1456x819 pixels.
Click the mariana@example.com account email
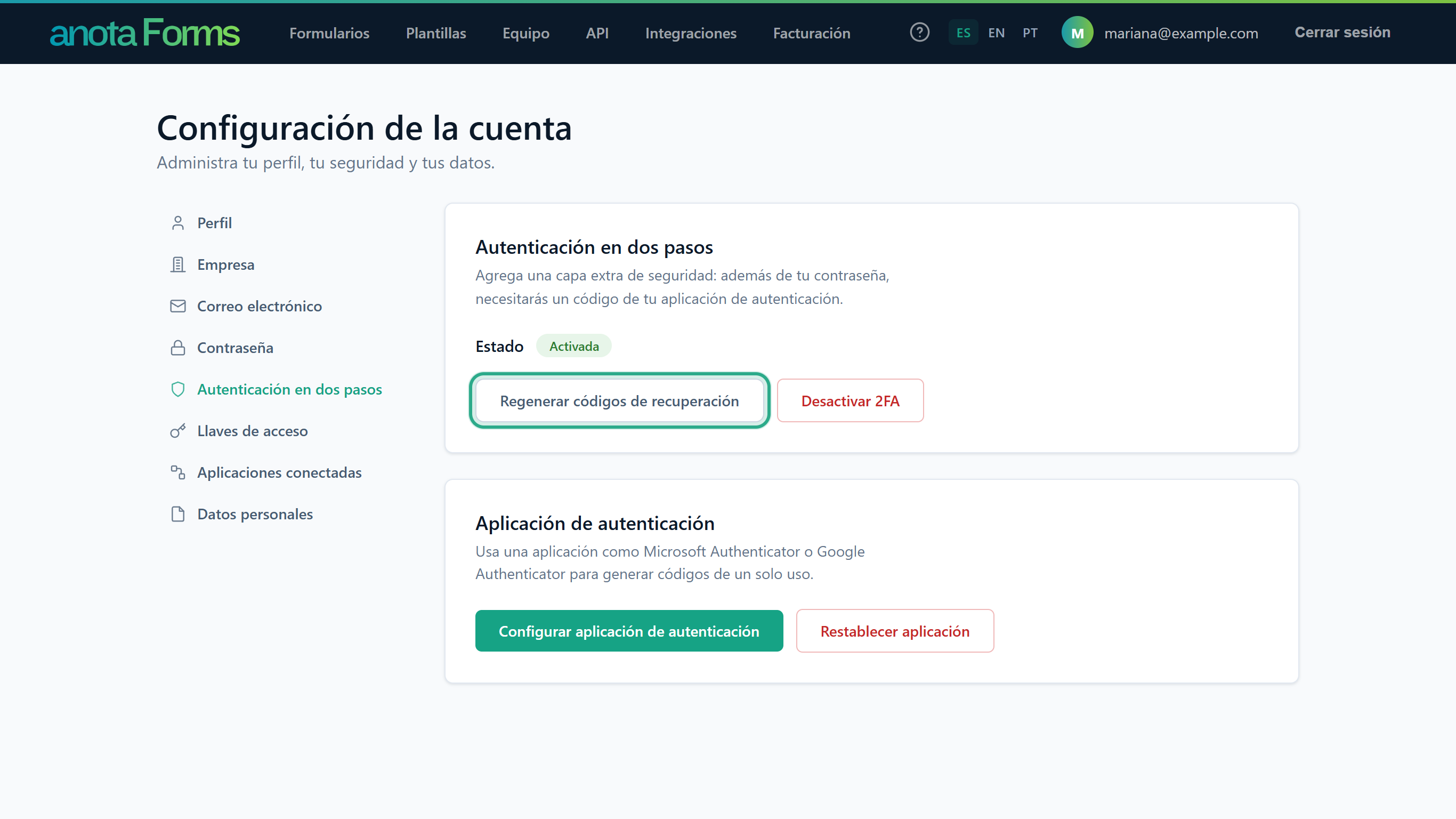[x=1181, y=34]
